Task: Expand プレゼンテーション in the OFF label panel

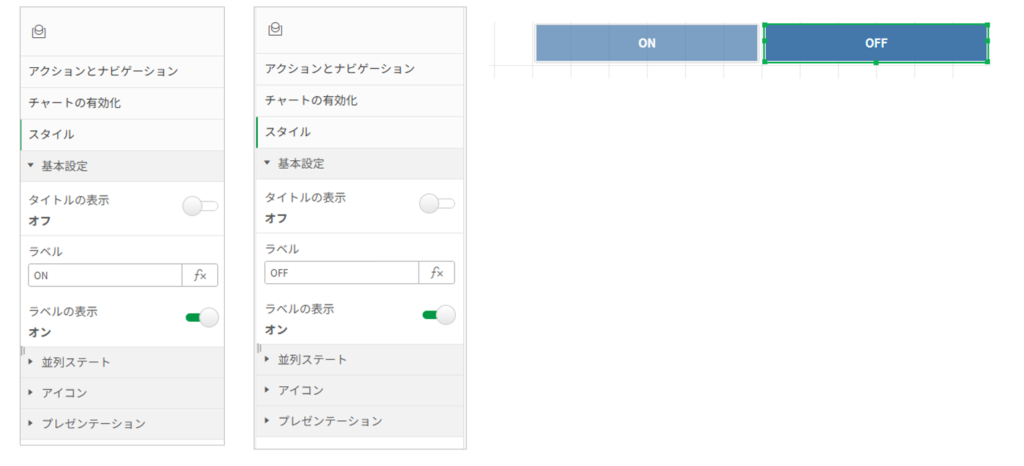Action: click(x=329, y=421)
